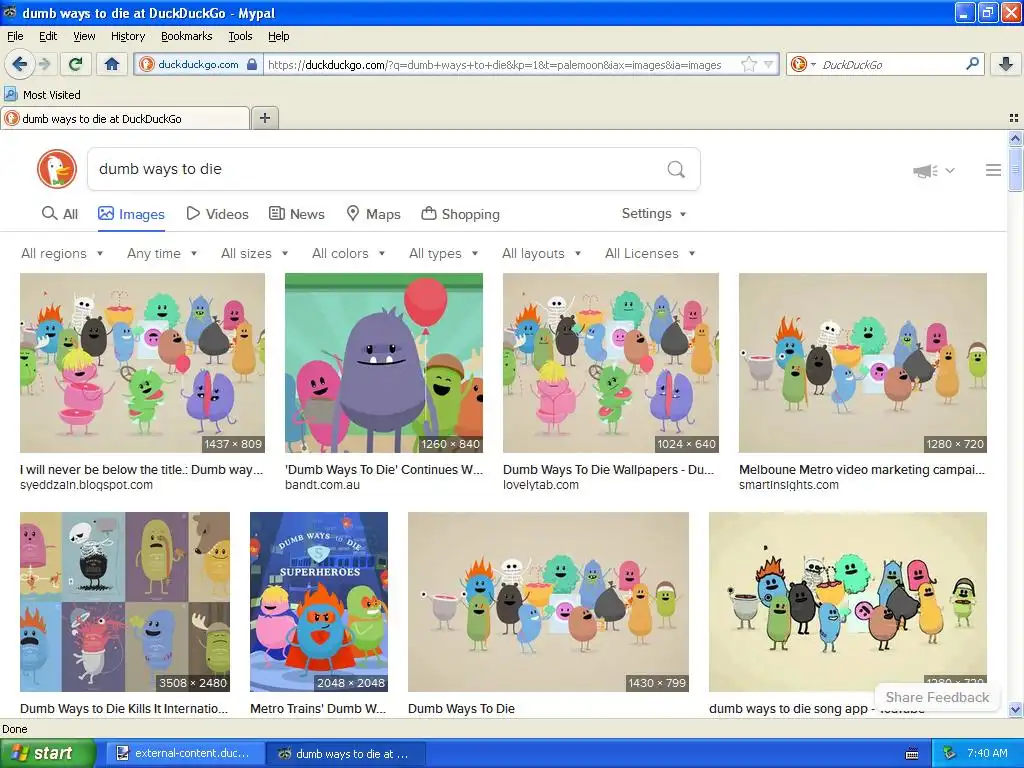Select the Images tab
The image size is (1024, 768).
pos(131,214)
